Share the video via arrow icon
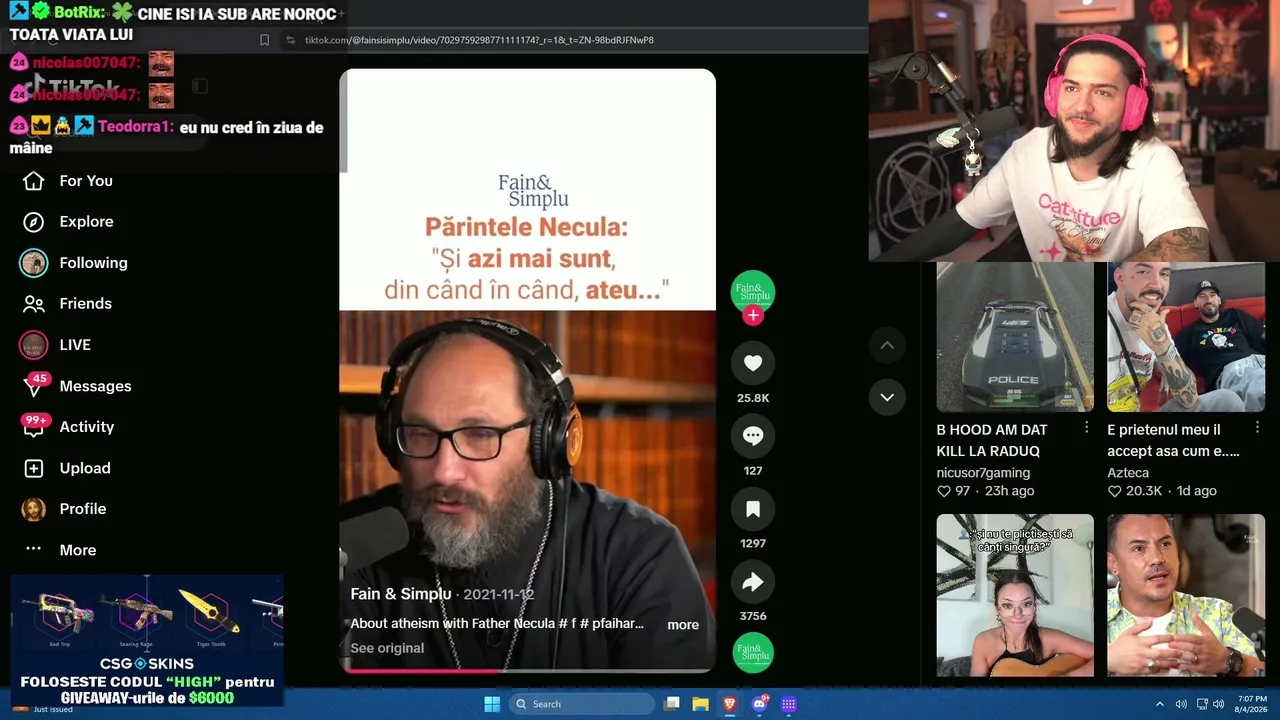 point(753,582)
